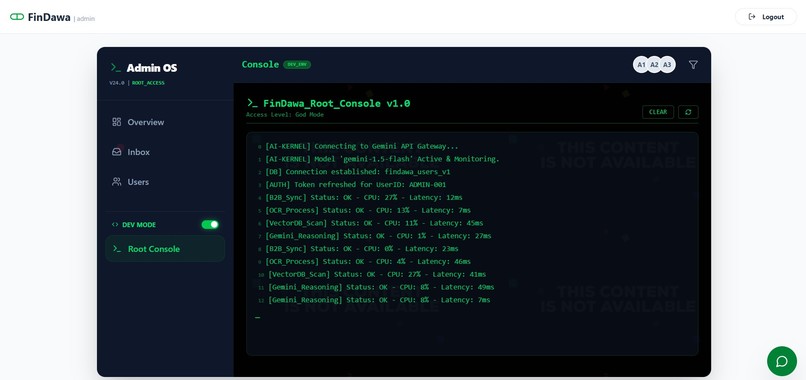Select the Root Console menu item

pyautogui.click(x=165, y=249)
